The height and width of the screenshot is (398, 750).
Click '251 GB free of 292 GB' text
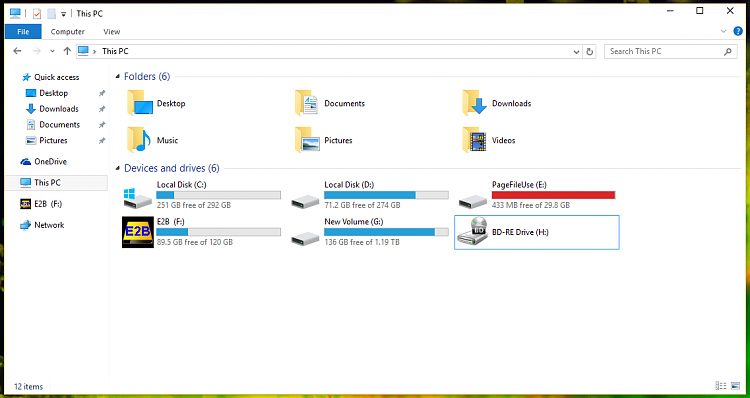pos(194,205)
